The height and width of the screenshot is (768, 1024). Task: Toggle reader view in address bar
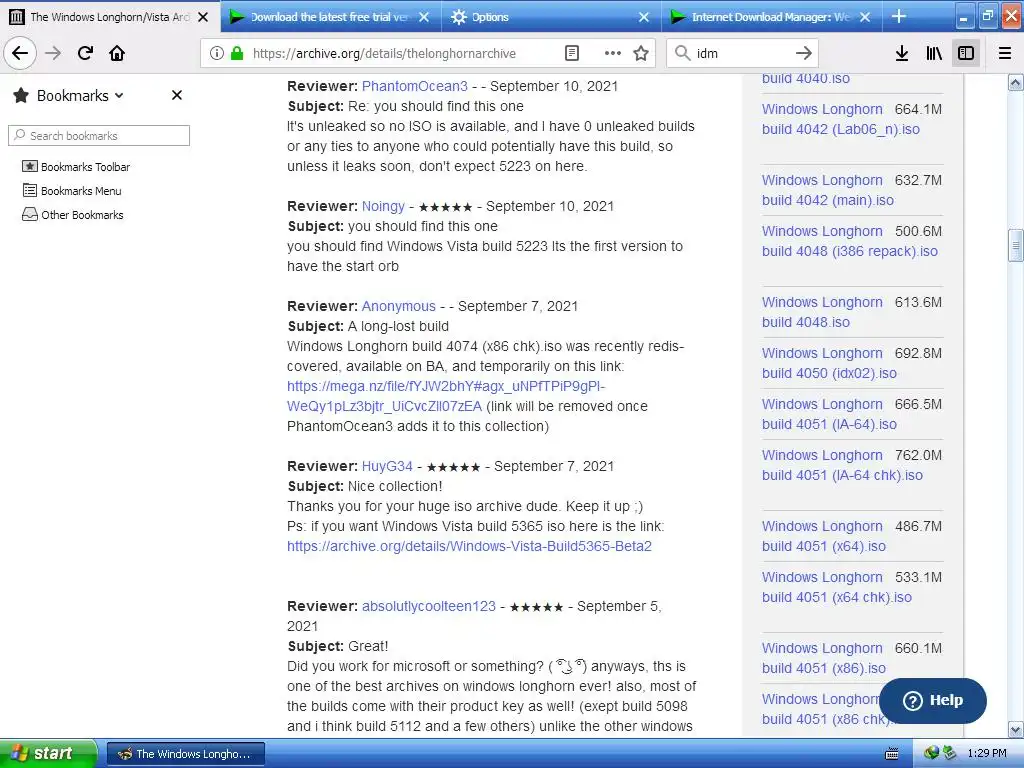(571, 53)
